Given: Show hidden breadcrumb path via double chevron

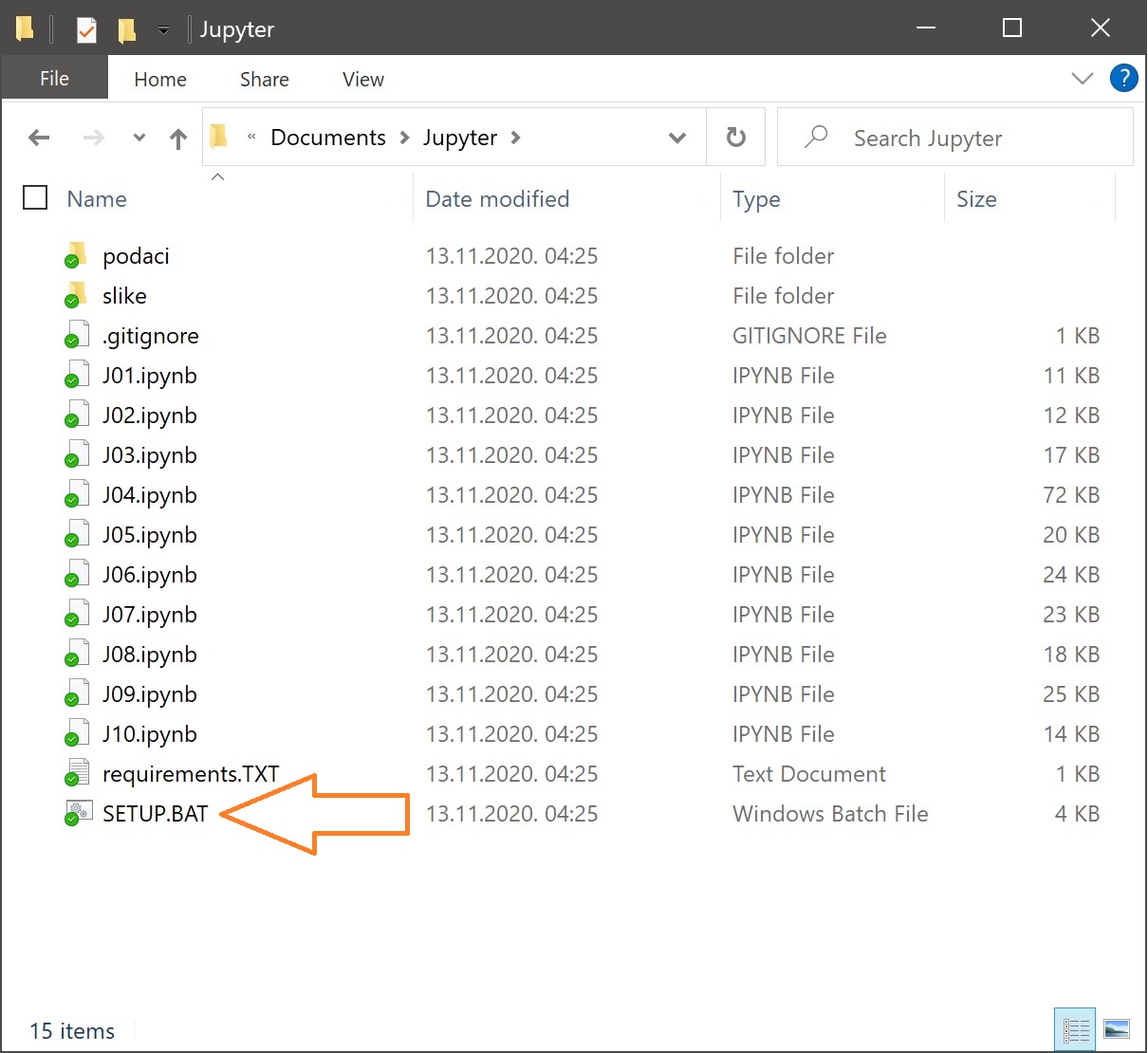Looking at the screenshot, I should click(x=251, y=138).
